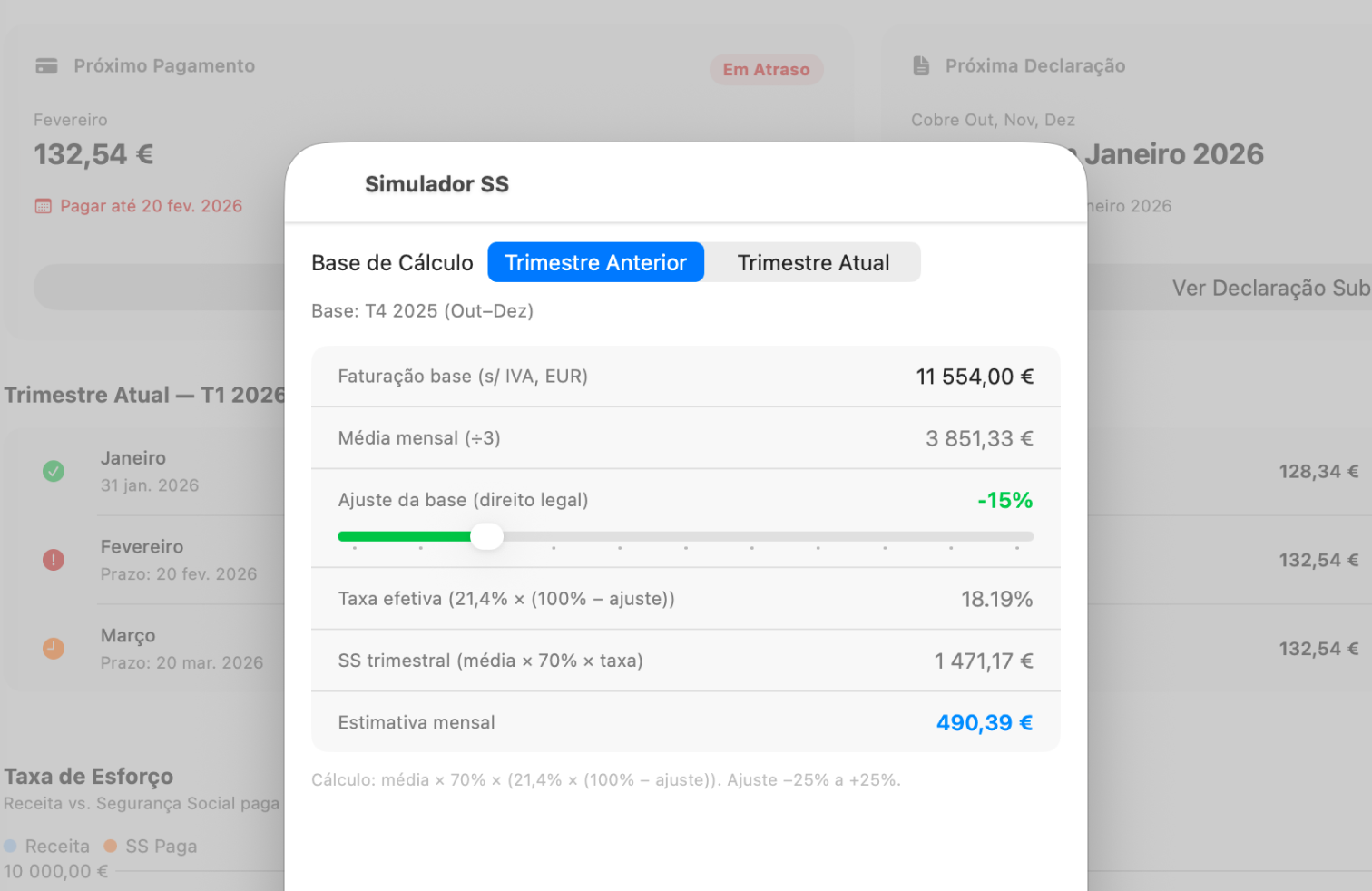
Task: Click the Em Atraso status badge
Action: coord(766,70)
